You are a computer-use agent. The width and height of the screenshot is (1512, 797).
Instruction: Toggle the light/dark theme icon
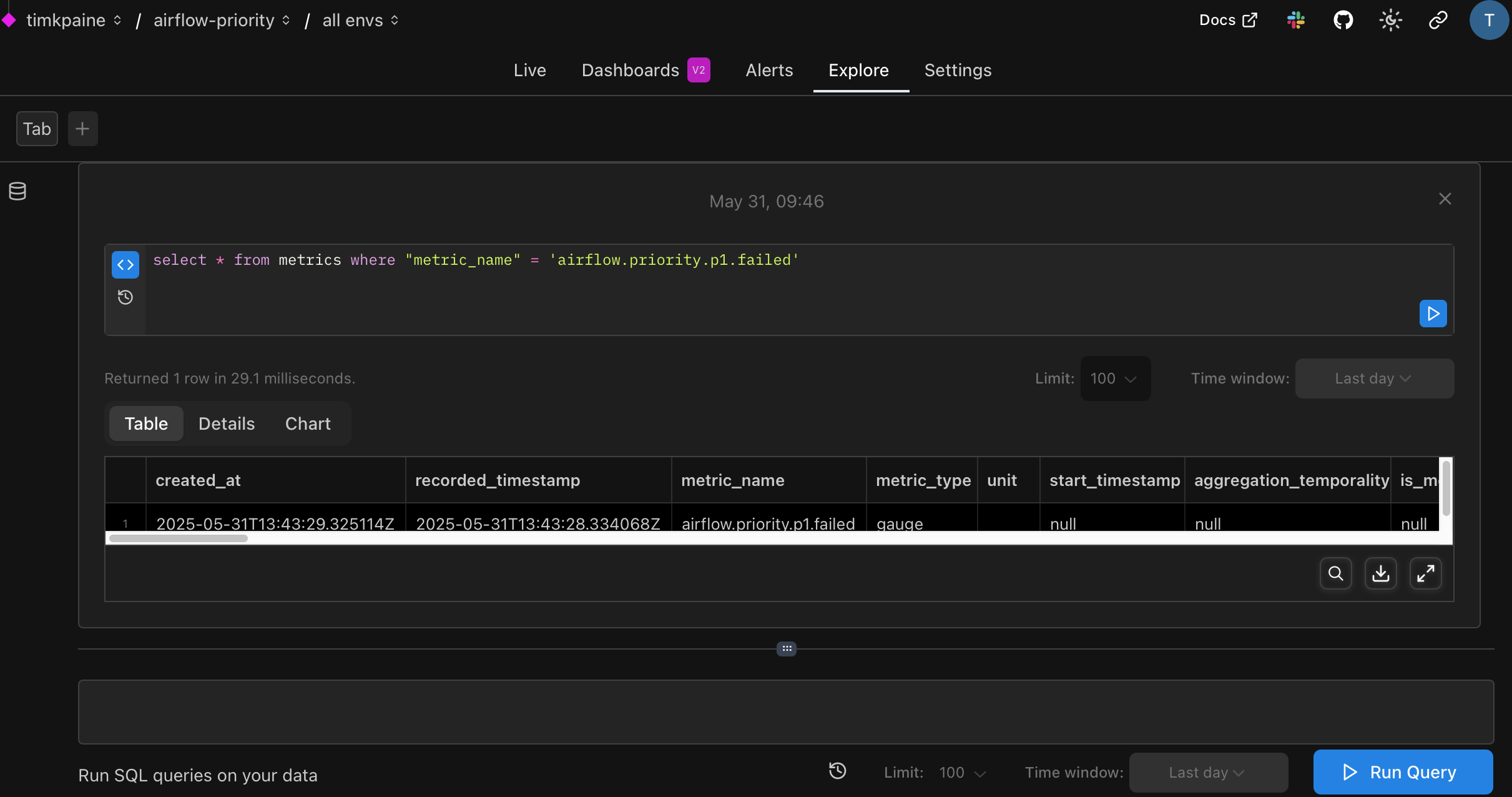pyautogui.click(x=1390, y=21)
